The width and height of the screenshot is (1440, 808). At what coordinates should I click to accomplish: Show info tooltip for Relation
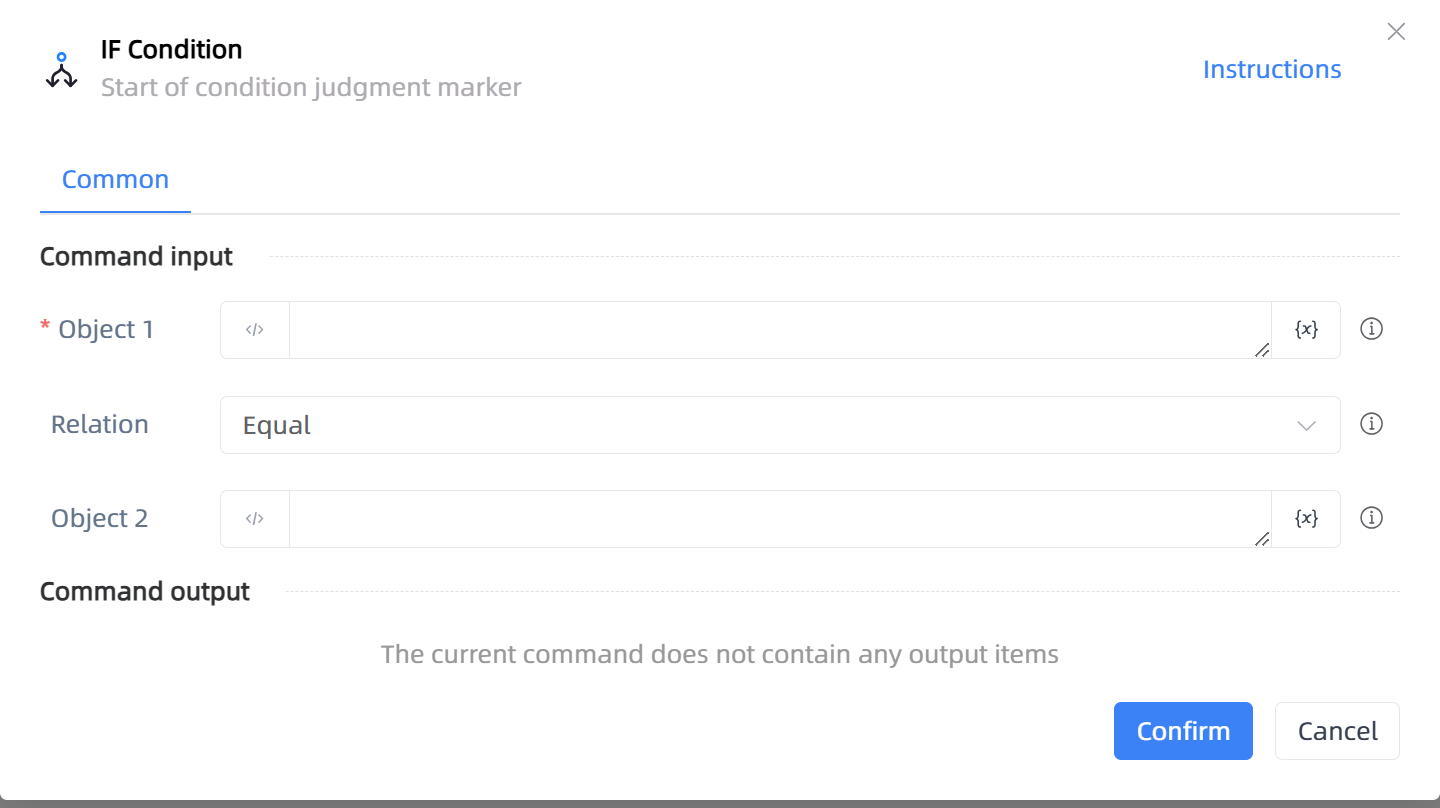1372,424
